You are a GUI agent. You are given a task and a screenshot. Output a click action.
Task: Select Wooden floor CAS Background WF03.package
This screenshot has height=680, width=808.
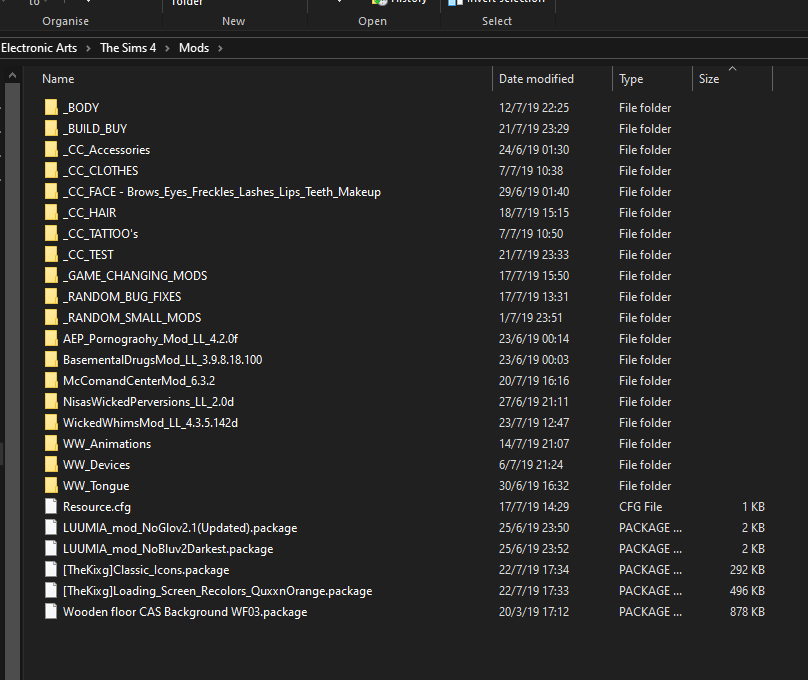tap(185, 612)
